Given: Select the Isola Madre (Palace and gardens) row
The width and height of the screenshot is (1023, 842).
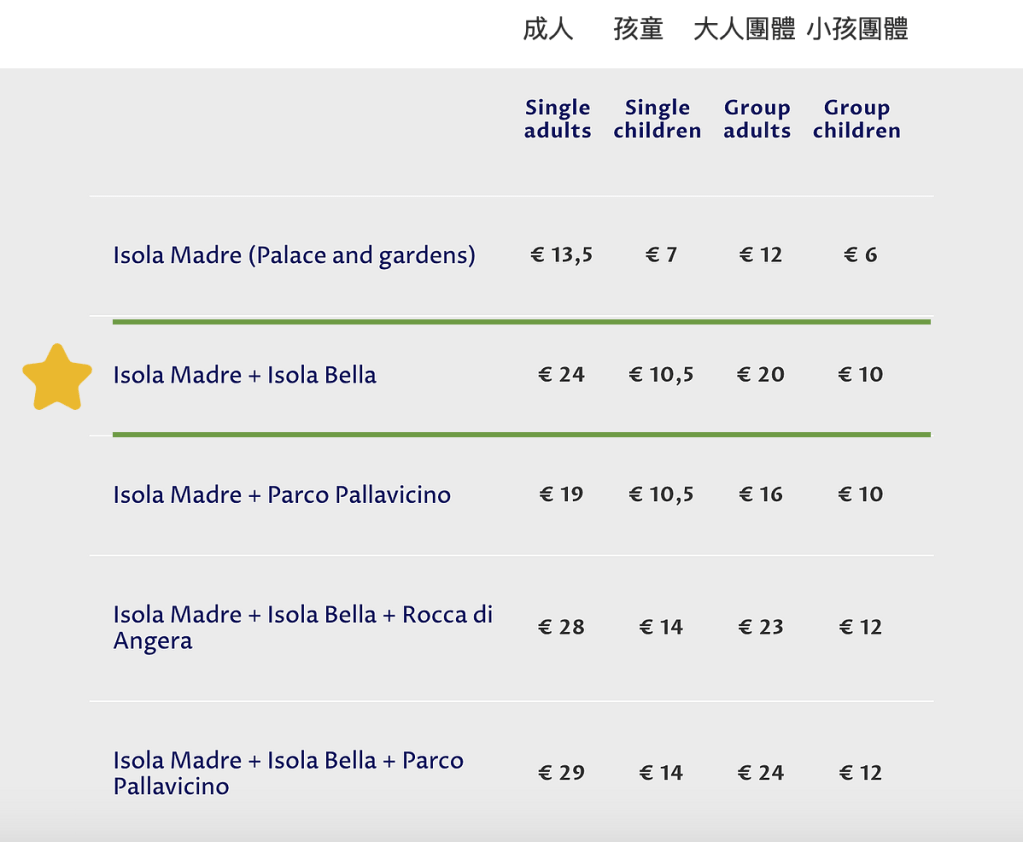Looking at the screenshot, I should (x=294, y=255).
